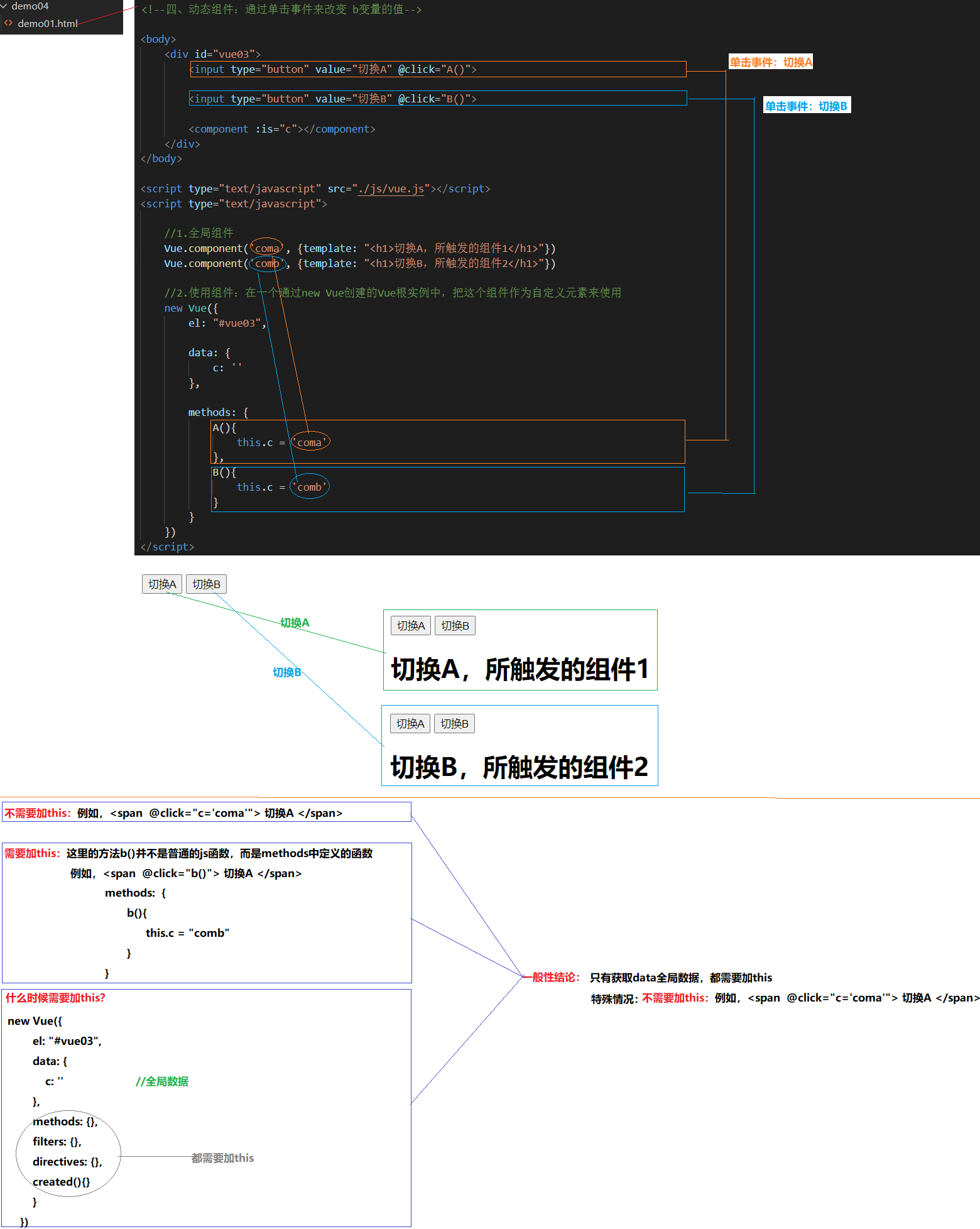Open demo01.html in the file tree

tap(48, 23)
